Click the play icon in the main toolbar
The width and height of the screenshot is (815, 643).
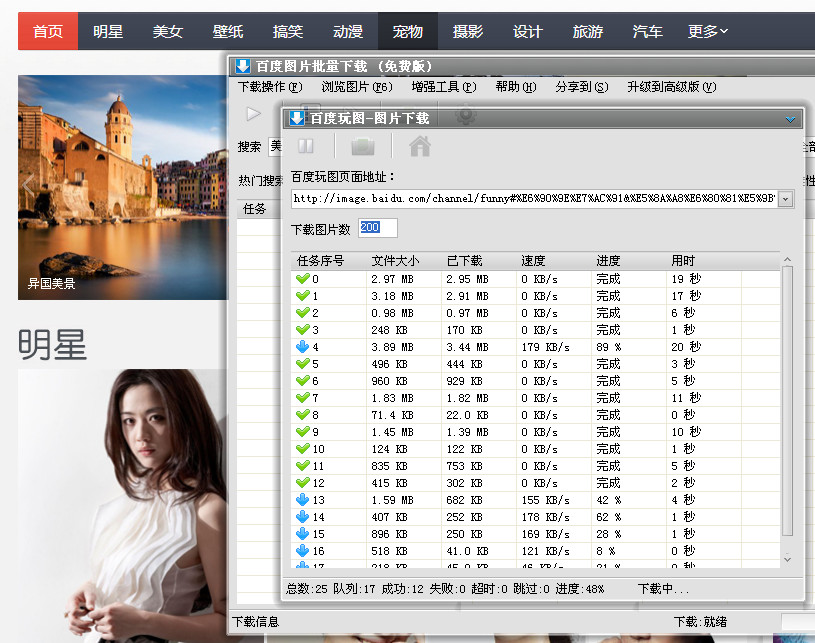click(x=253, y=114)
